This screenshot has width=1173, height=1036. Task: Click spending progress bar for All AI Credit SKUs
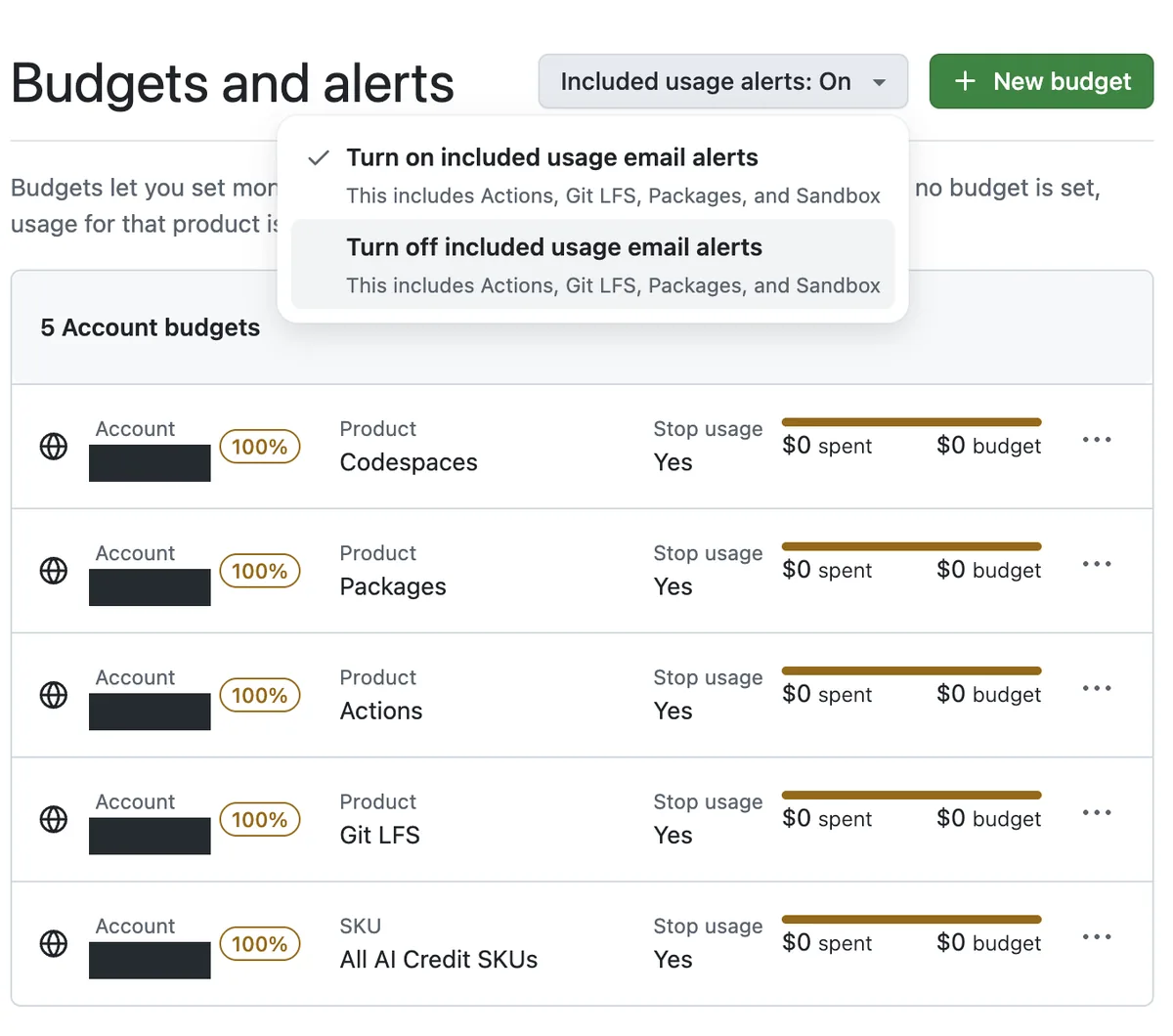click(912, 919)
